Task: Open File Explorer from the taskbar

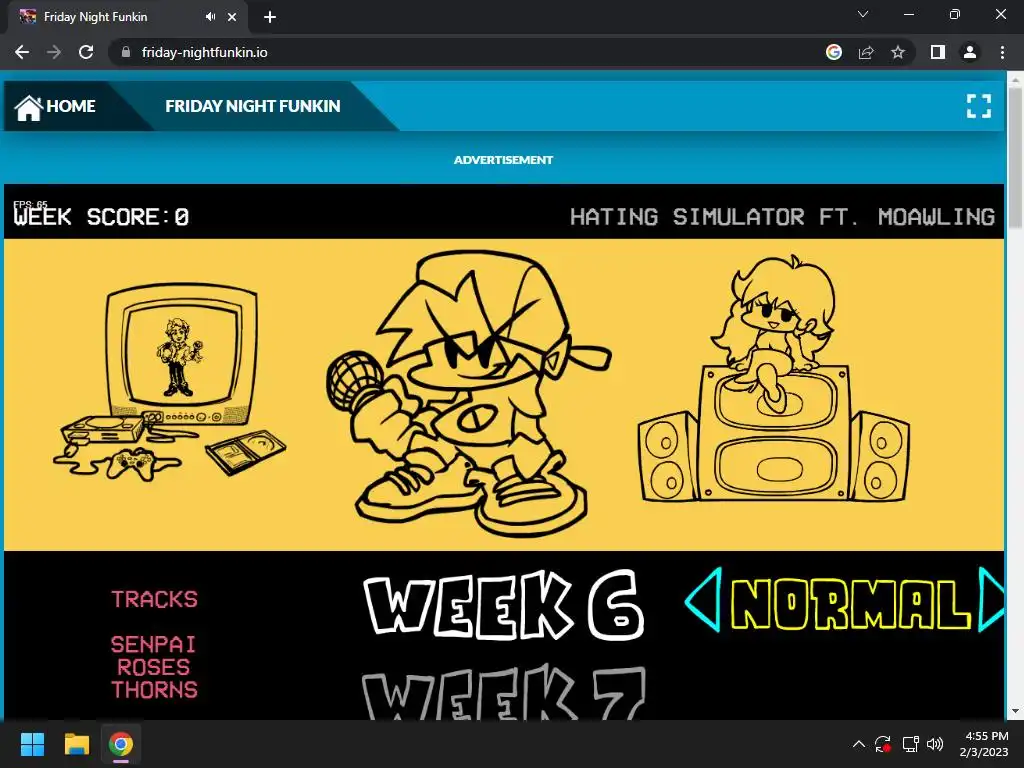Action: point(76,744)
